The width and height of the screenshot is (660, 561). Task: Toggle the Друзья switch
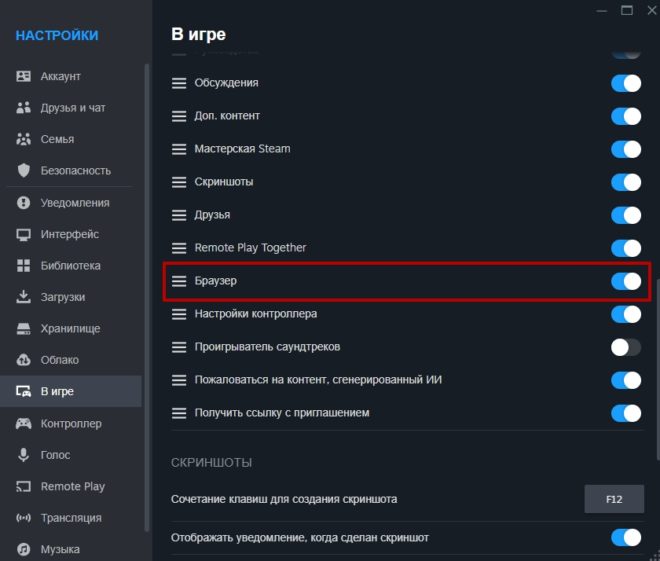tap(626, 215)
